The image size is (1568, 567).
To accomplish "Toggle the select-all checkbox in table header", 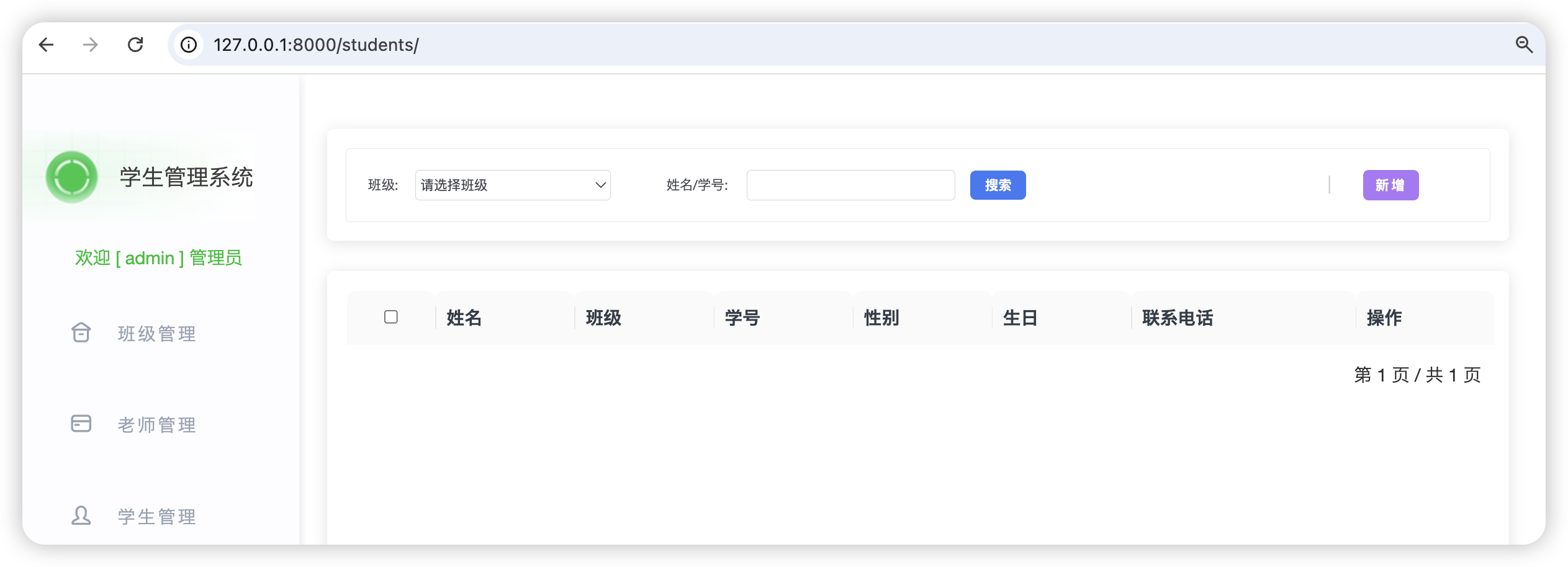I will (x=391, y=317).
